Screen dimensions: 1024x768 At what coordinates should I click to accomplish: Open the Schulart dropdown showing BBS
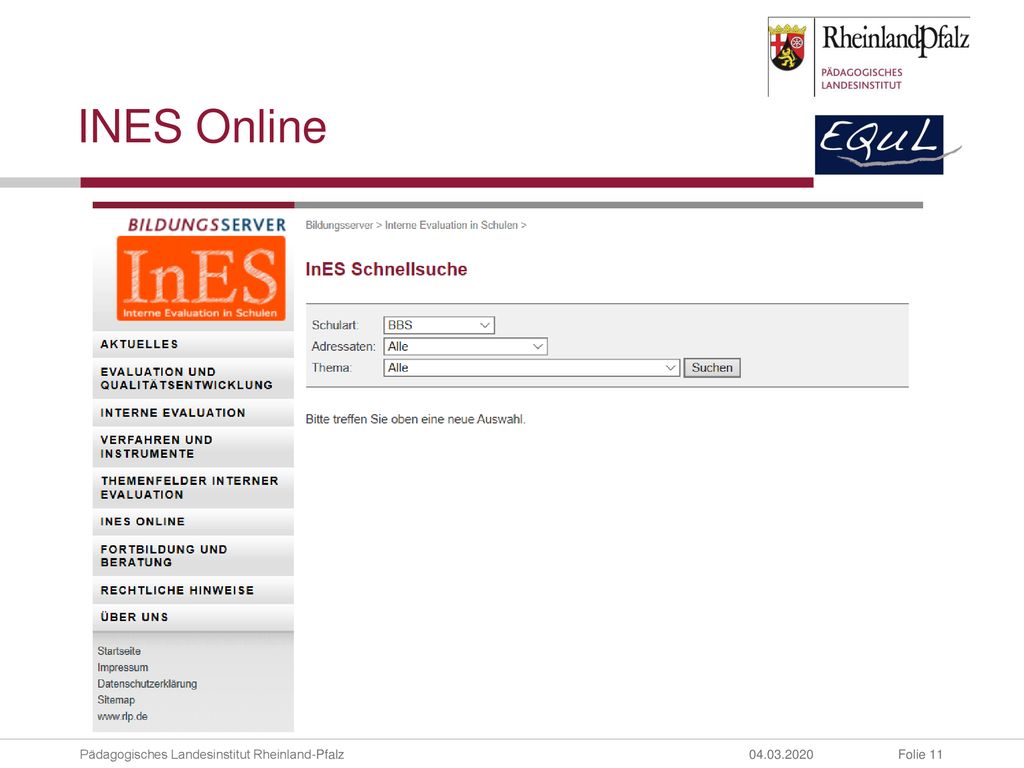(439, 325)
